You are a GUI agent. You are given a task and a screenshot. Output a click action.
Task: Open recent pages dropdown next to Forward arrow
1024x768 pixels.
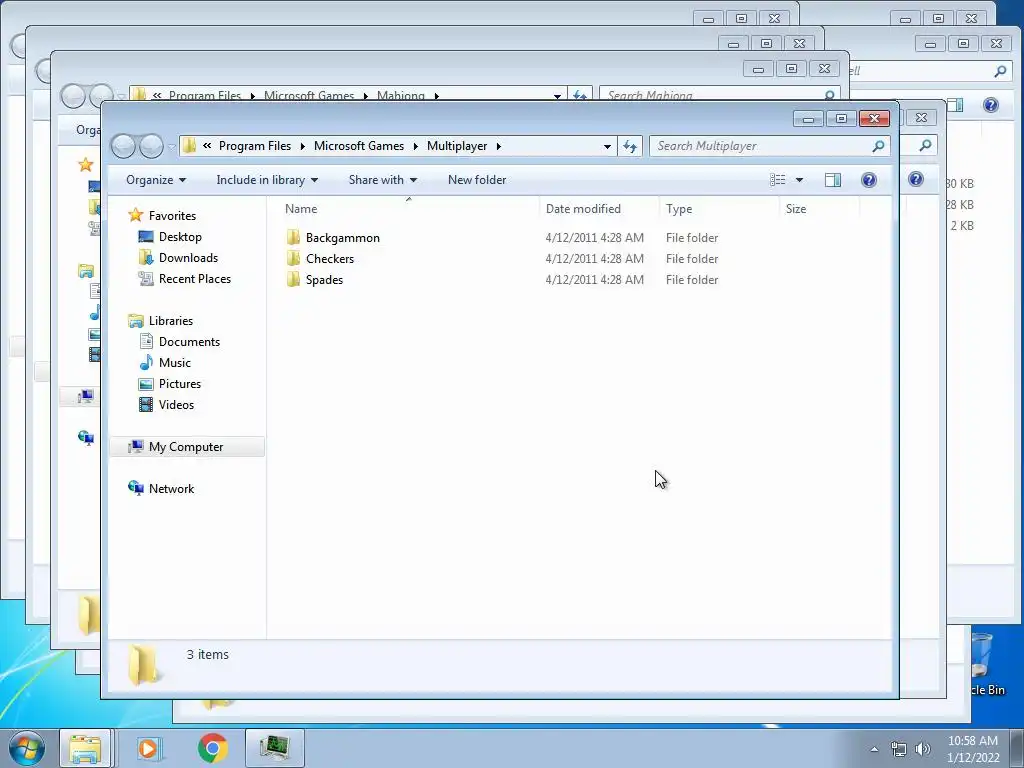click(x=171, y=147)
